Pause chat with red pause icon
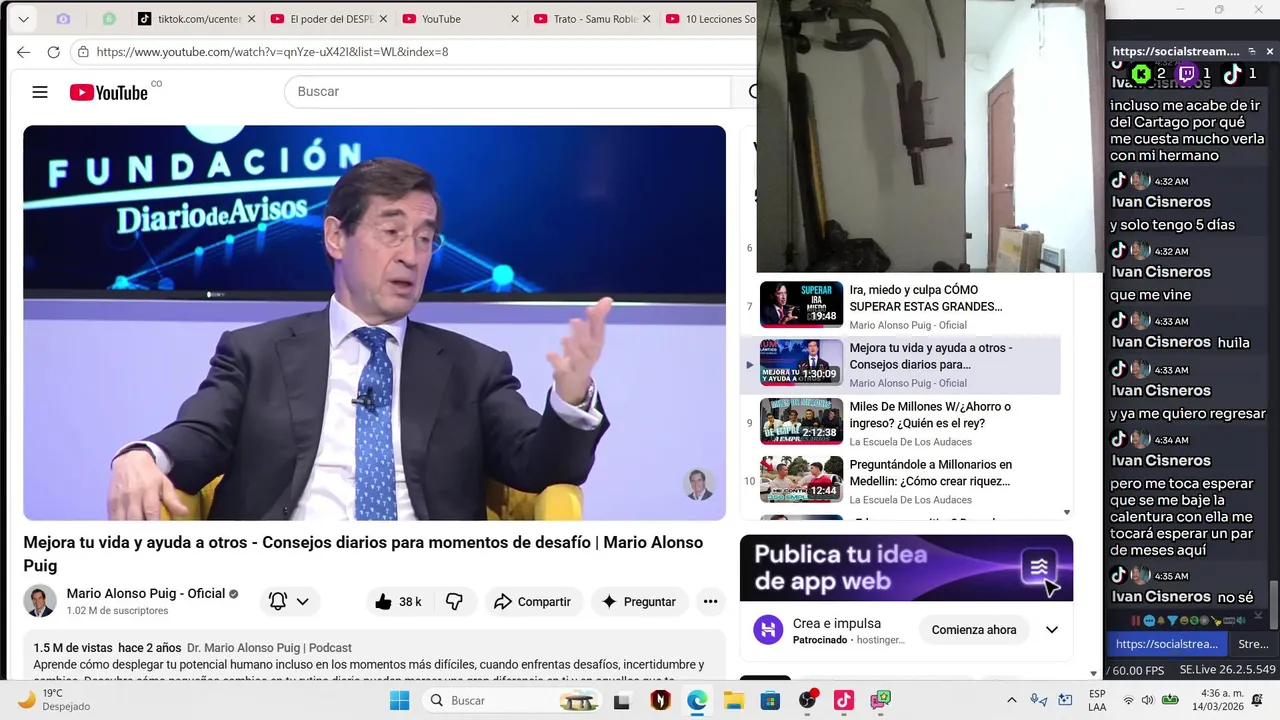Screen dimensions: 1280x720 (1136, 621)
